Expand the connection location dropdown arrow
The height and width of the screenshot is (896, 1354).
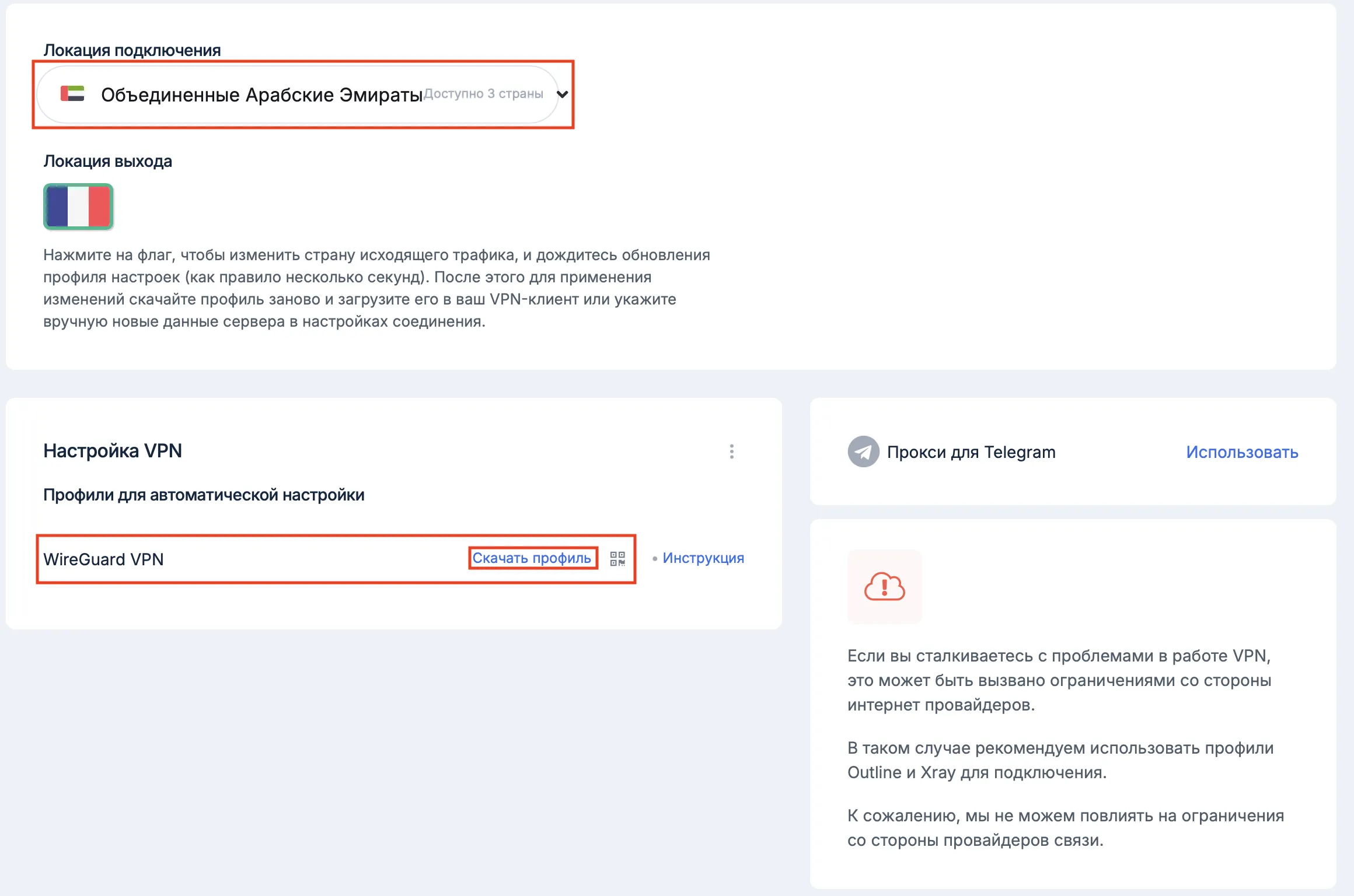(562, 94)
